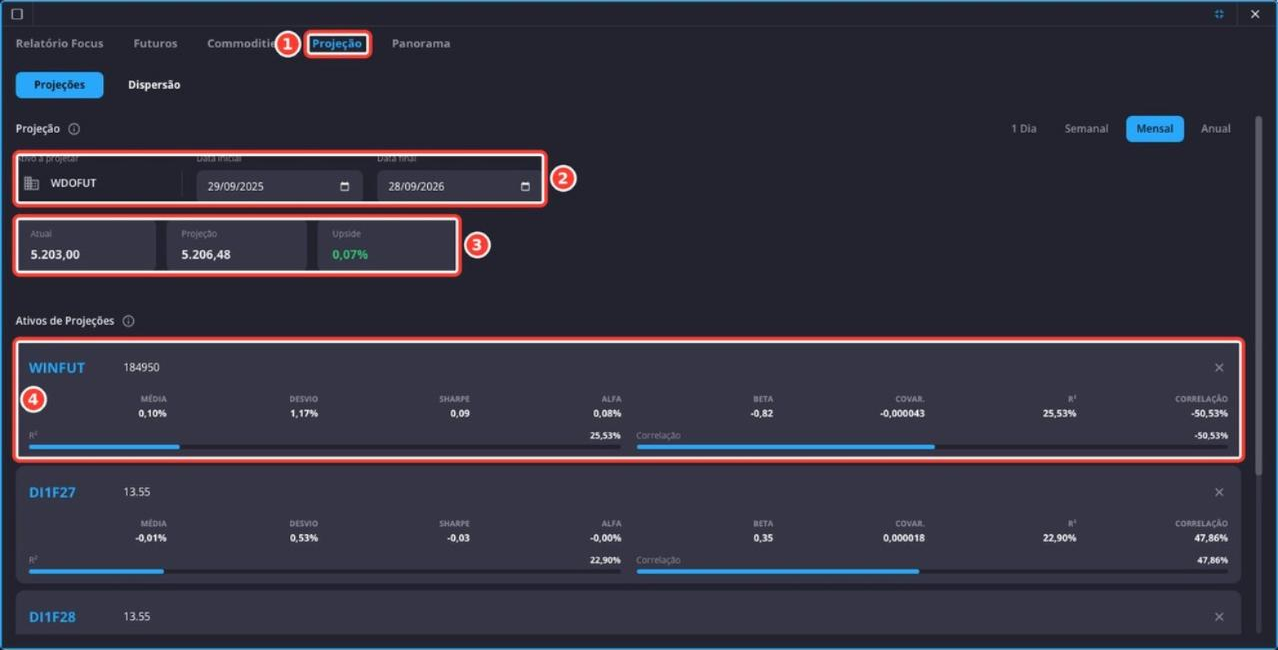Image resolution: width=1278 pixels, height=650 pixels.
Task: Select the Anual period option
Action: pyautogui.click(x=1216, y=129)
